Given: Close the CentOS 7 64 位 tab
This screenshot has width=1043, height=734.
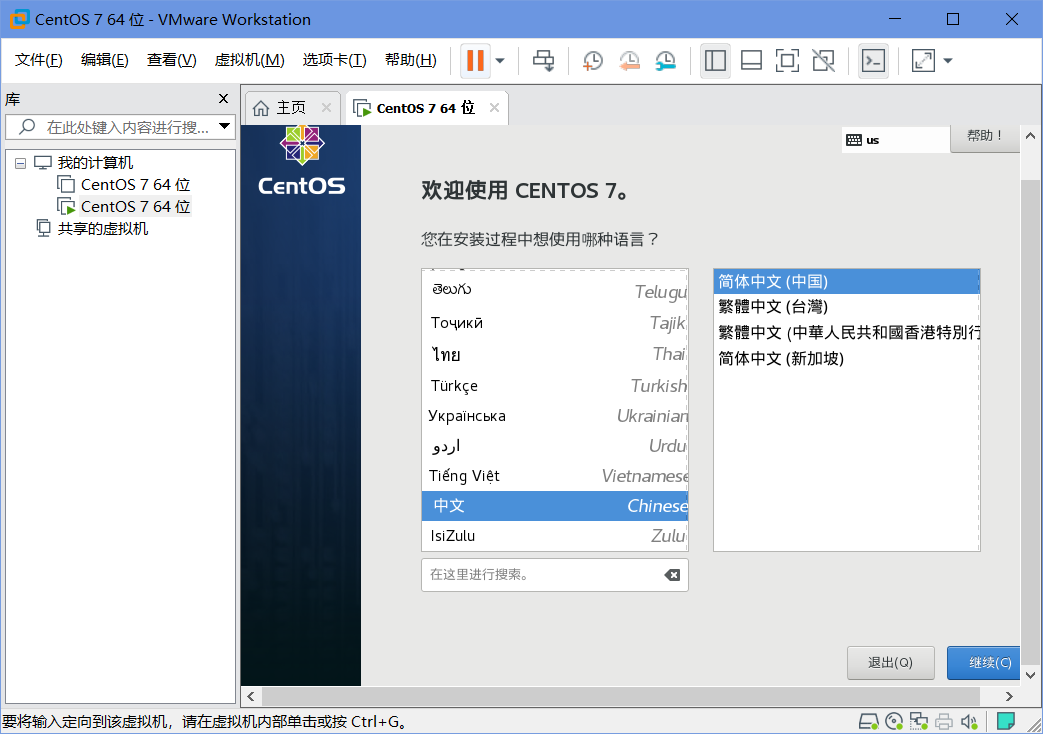Looking at the screenshot, I should pyautogui.click(x=494, y=108).
